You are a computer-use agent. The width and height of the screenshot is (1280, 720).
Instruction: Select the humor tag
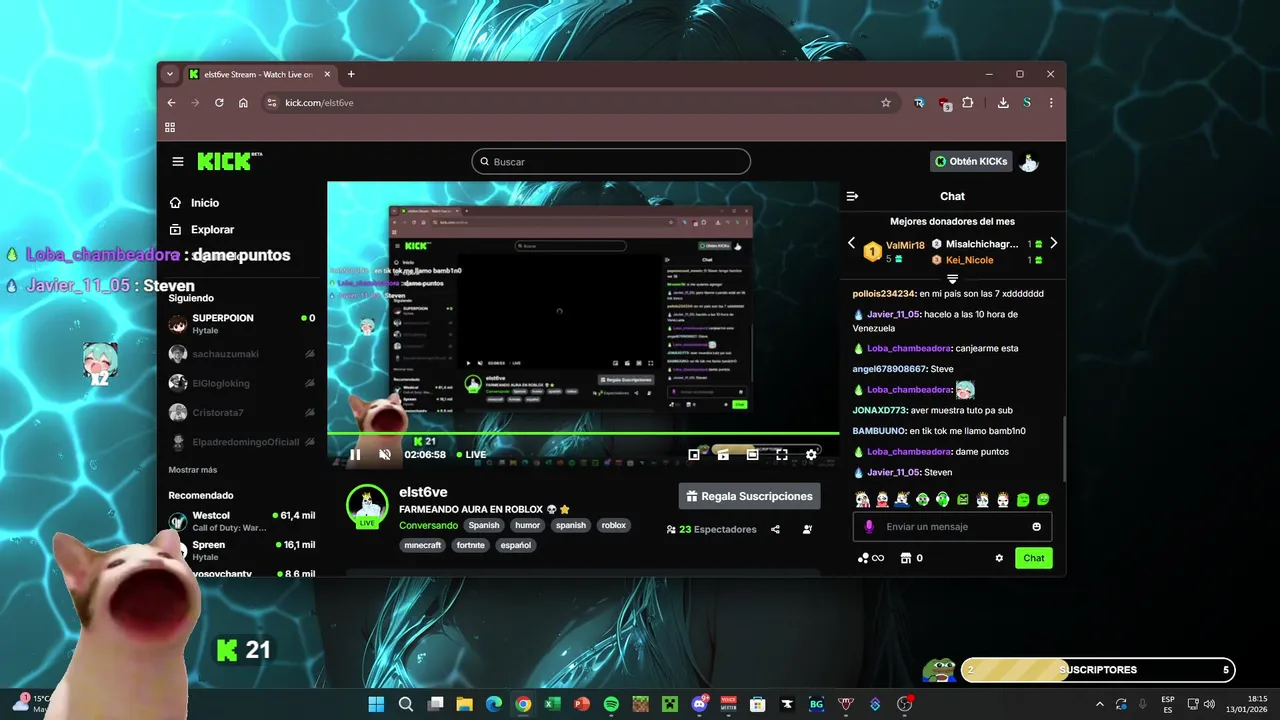(x=528, y=525)
